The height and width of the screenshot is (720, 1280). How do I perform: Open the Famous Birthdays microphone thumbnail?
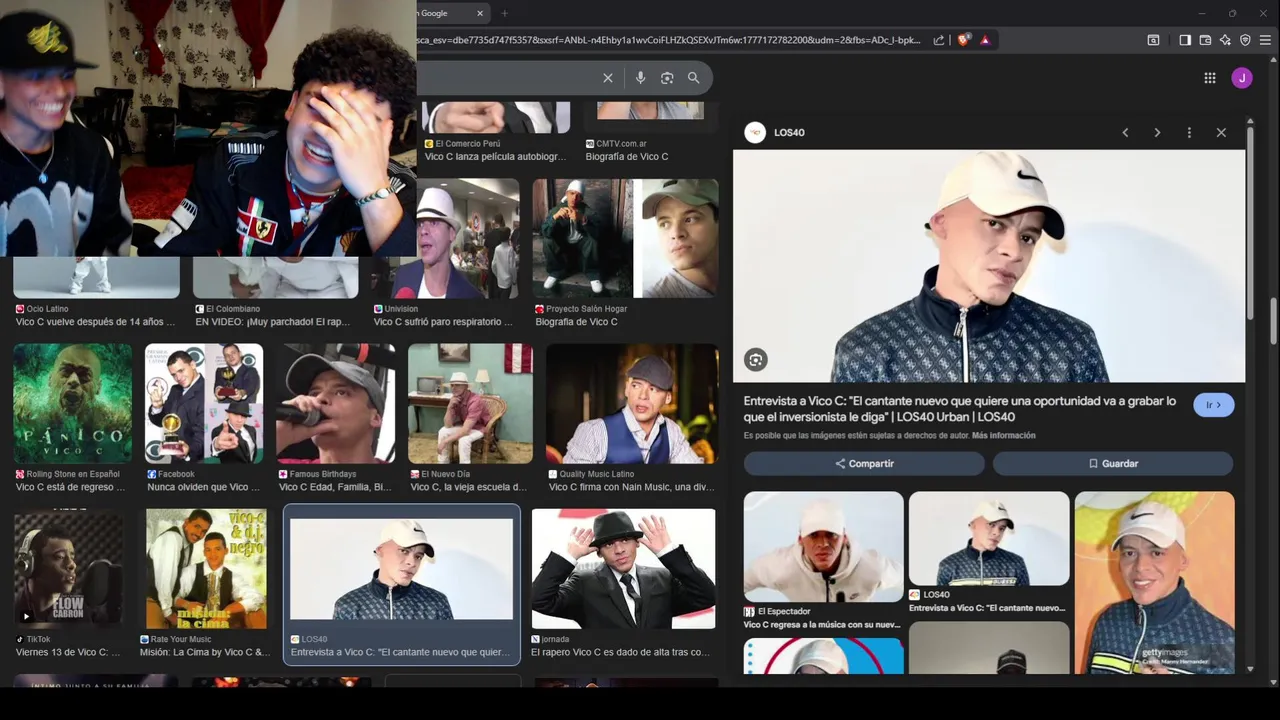point(336,403)
